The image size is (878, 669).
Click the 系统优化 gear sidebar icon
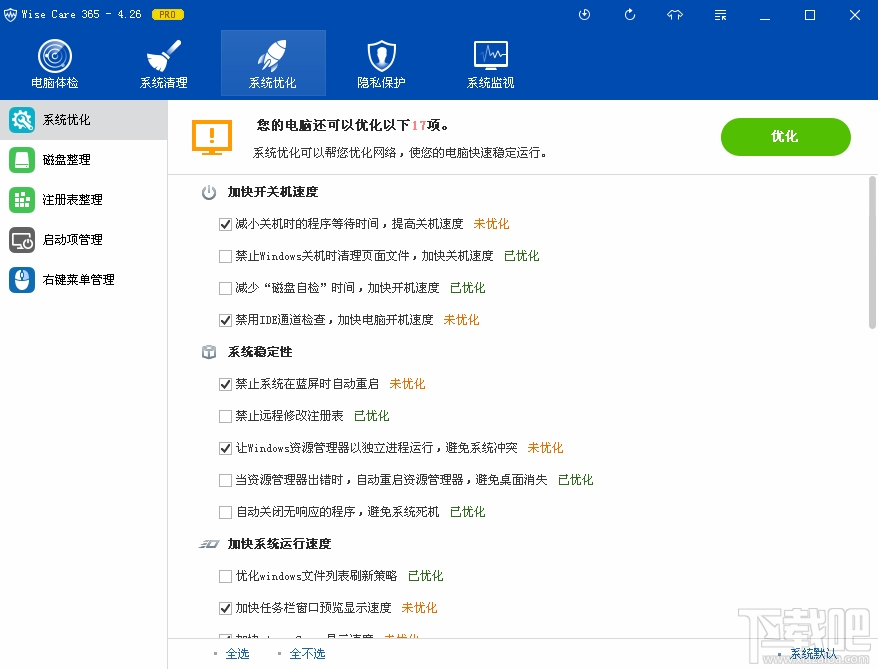coord(22,120)
